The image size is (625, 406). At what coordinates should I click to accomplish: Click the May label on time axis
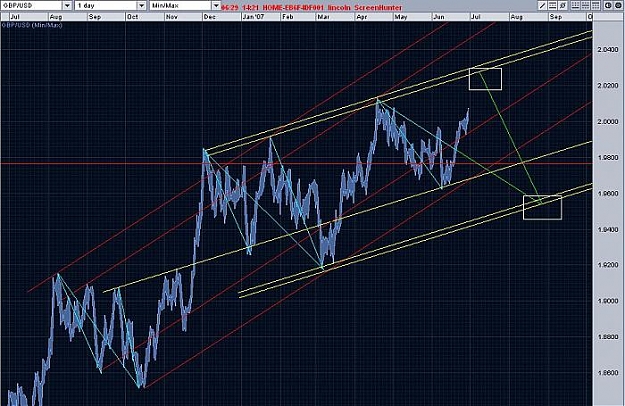point(401,17)
